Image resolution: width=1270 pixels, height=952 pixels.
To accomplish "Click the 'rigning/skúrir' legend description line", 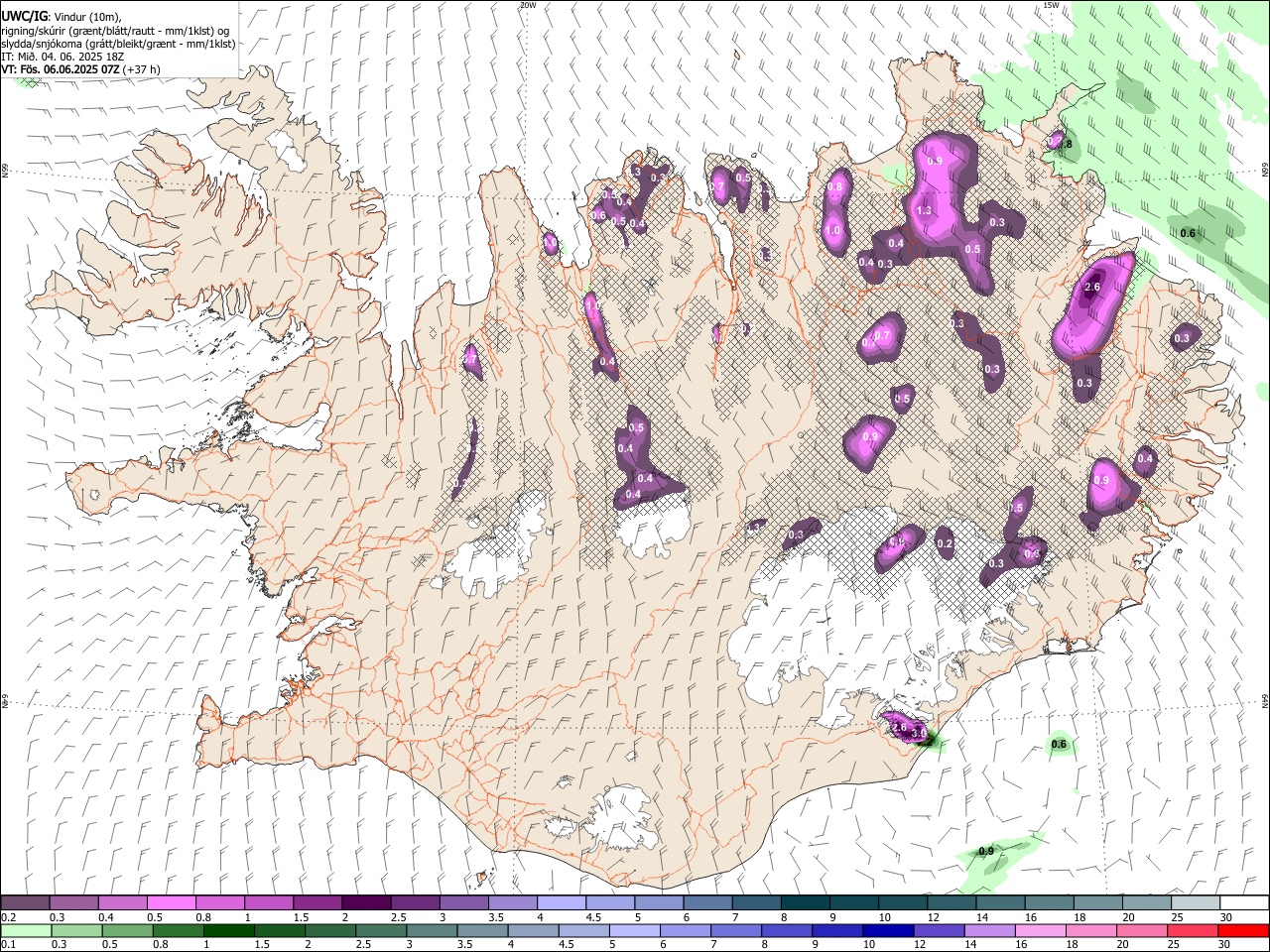I will pyautogui.click(x=115, y=31).
